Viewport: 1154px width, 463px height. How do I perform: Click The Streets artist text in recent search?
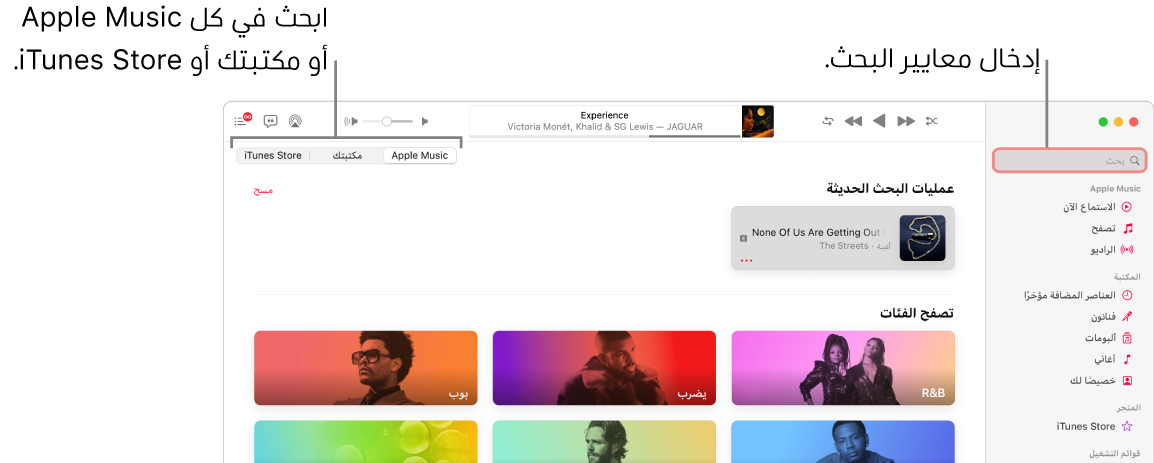(x=844, y=246)
